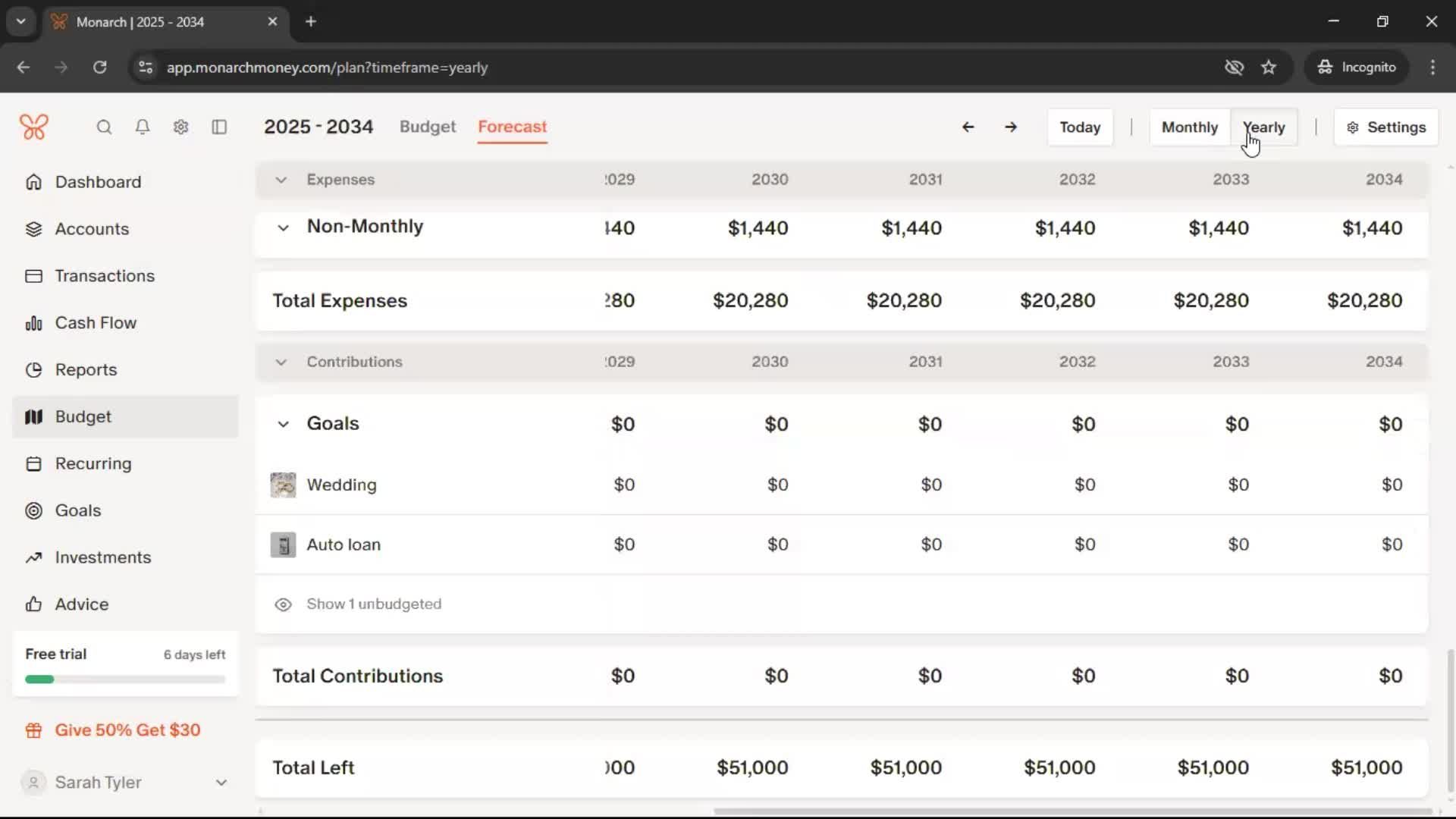The image size is (1456, 819).
Task: Click the gear icon beside notifications
Action: (180, 127)
